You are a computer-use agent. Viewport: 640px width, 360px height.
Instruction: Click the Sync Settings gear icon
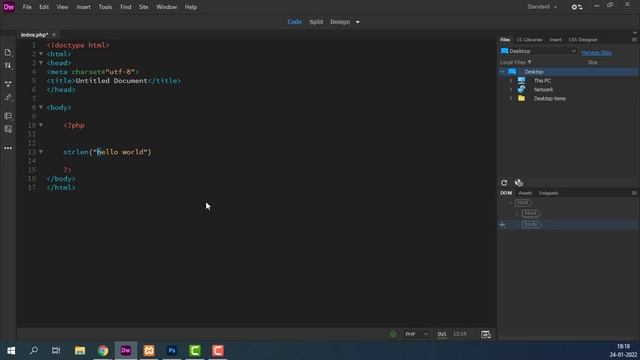pyautogui.click(x=577, y=7)
